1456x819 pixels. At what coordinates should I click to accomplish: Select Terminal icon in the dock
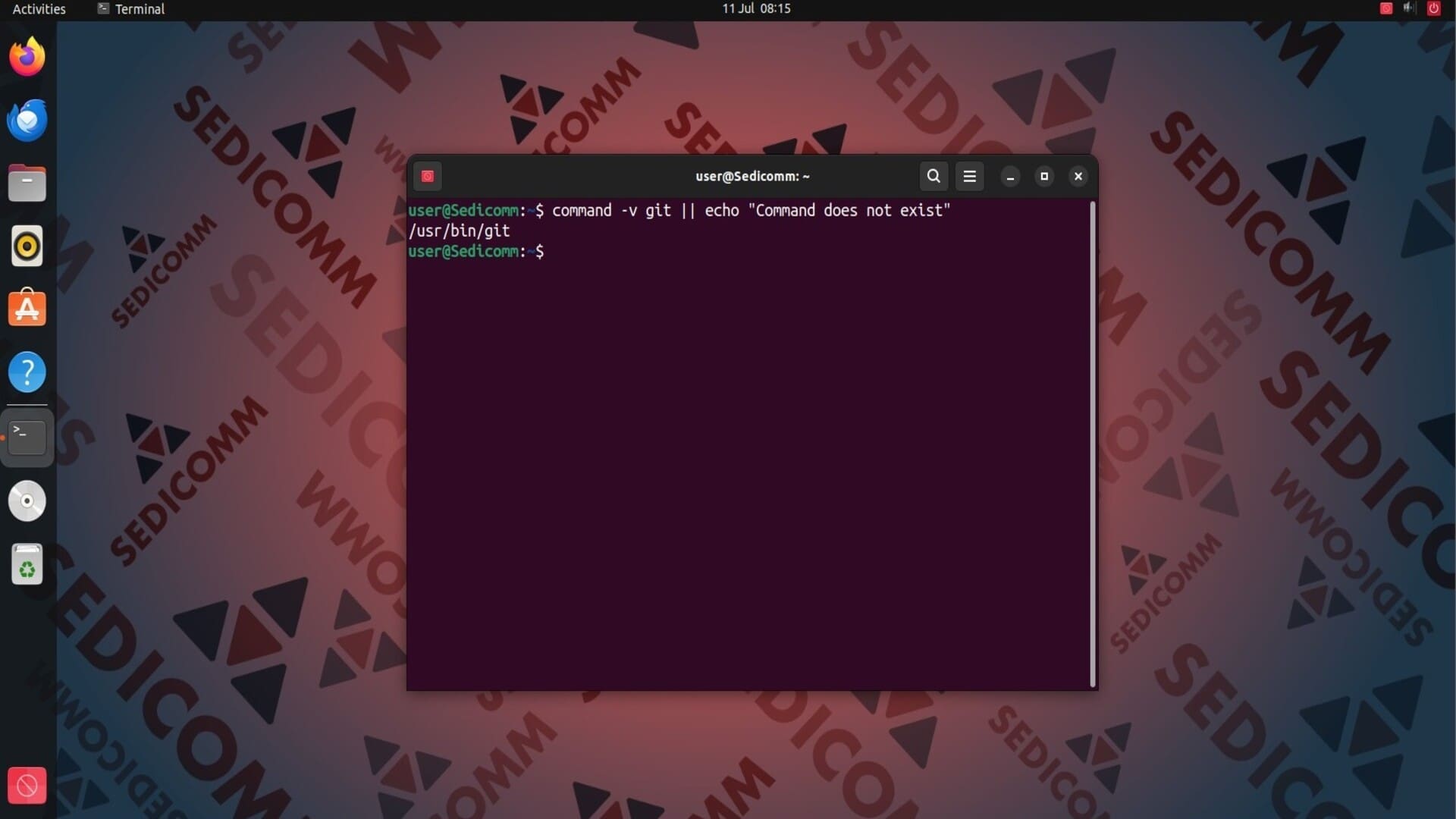(27, 437)
